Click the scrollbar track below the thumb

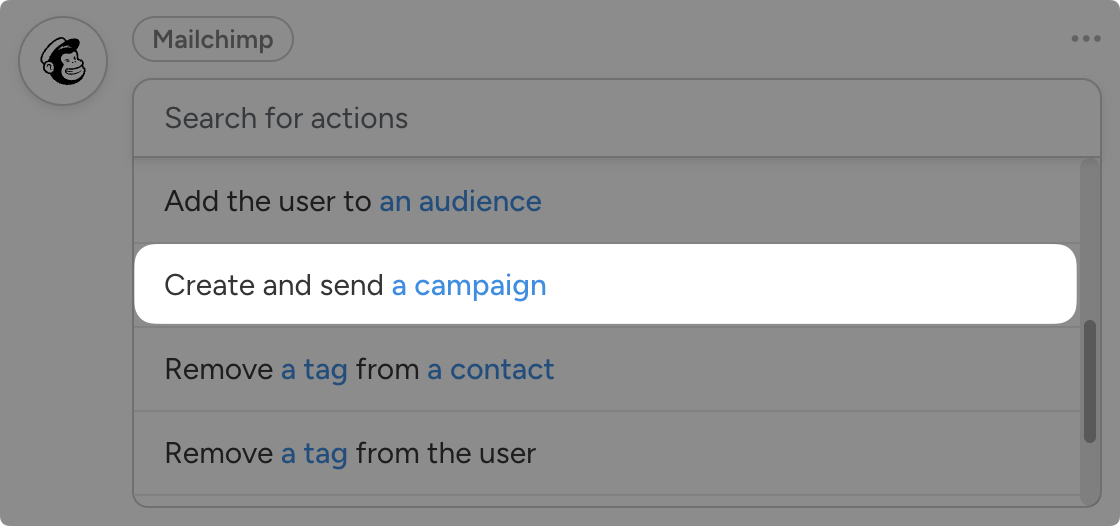[x=1089, y=470]
